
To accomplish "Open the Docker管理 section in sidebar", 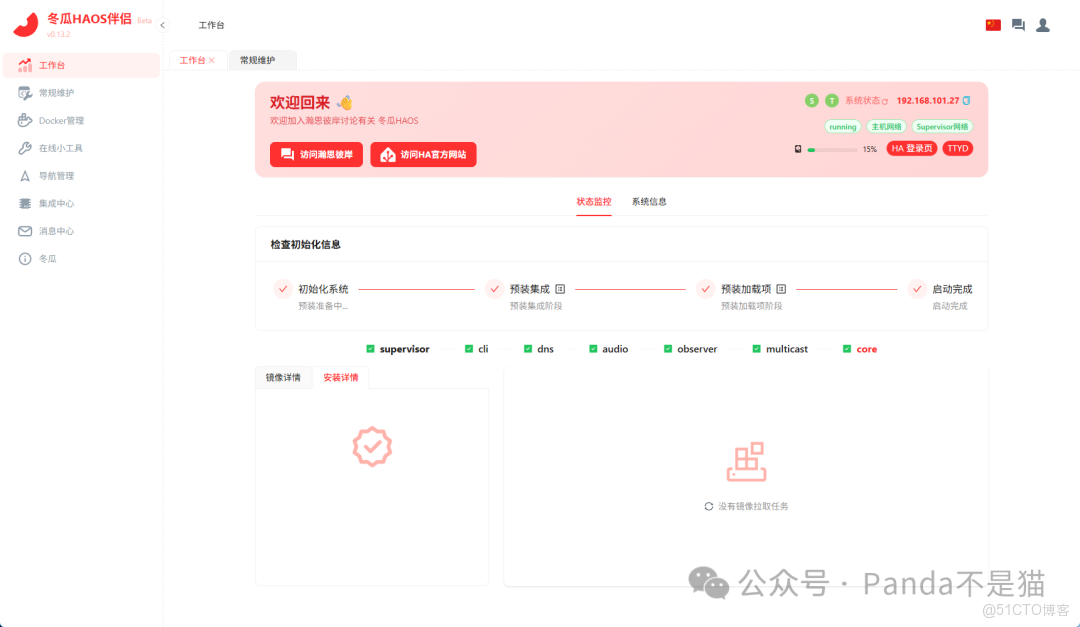I will coord(66,120).
